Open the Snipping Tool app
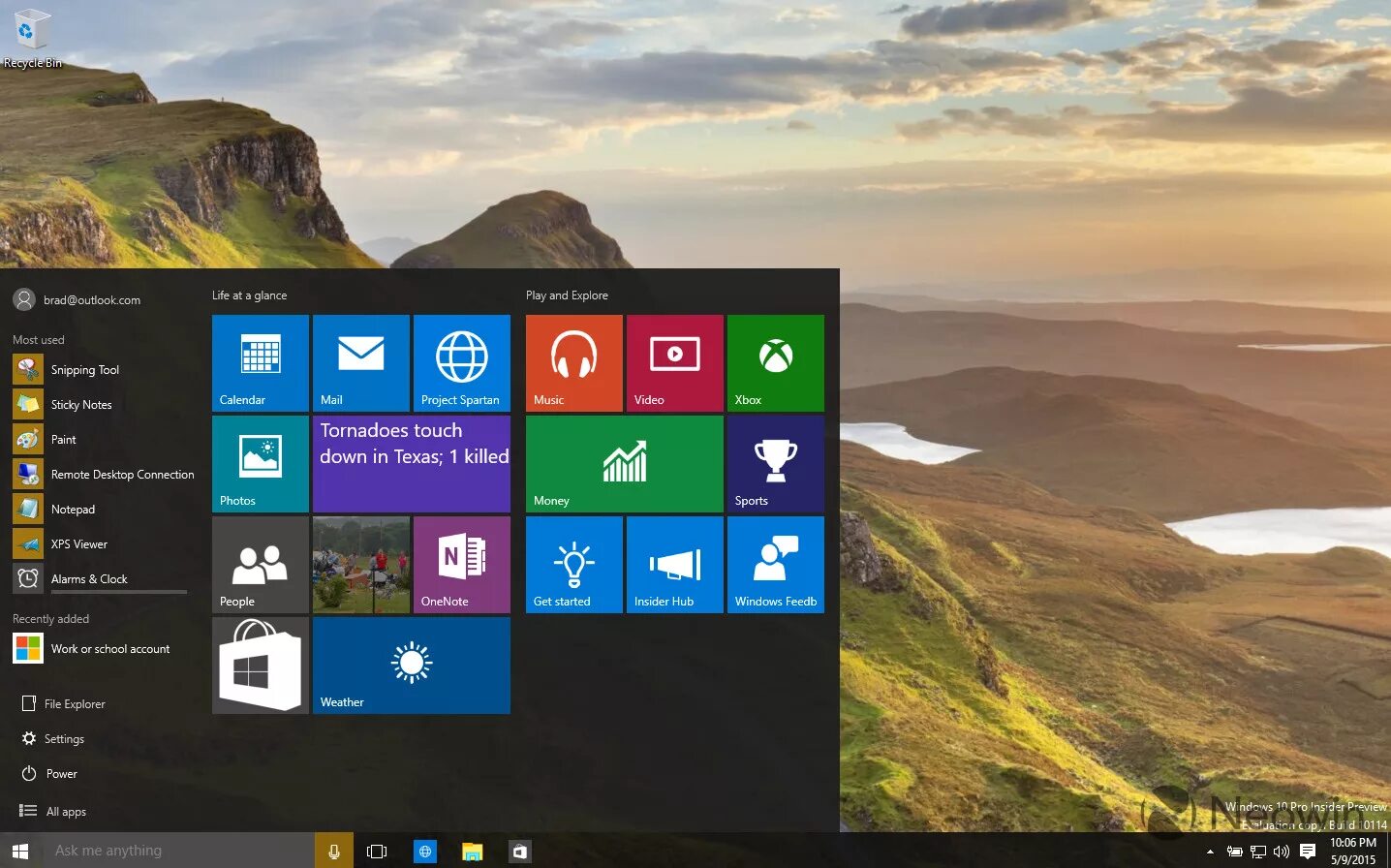This screenshot has width=1391, height=868. point(84,369)
